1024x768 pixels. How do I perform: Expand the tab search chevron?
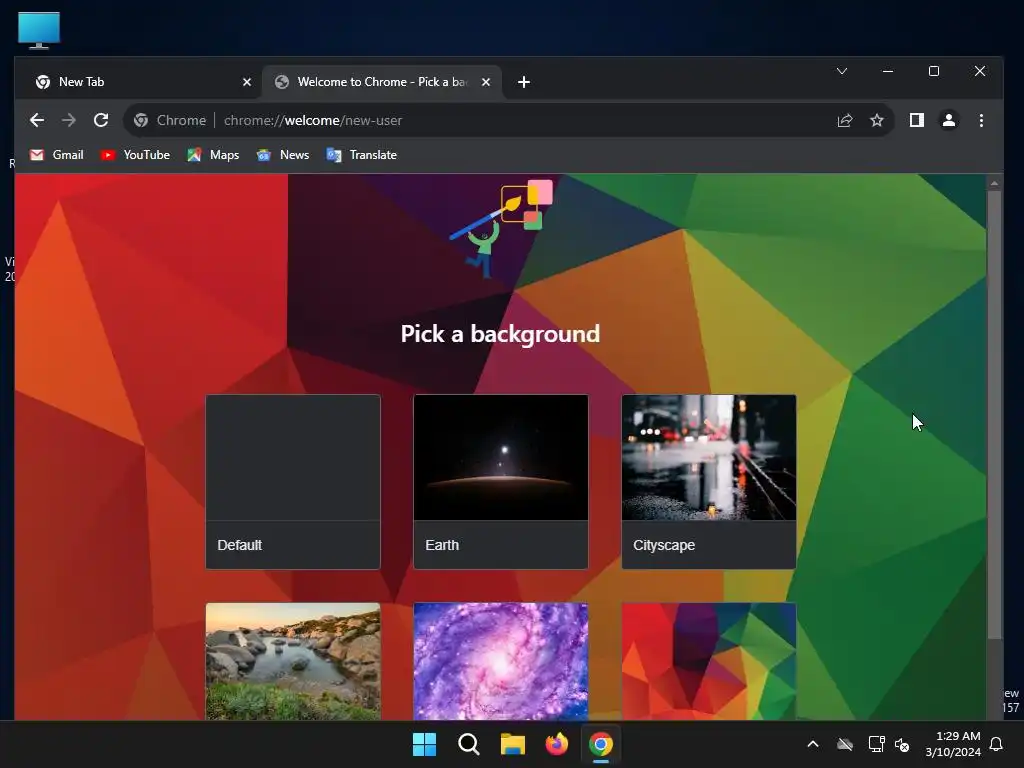click(x=842, y=71)
